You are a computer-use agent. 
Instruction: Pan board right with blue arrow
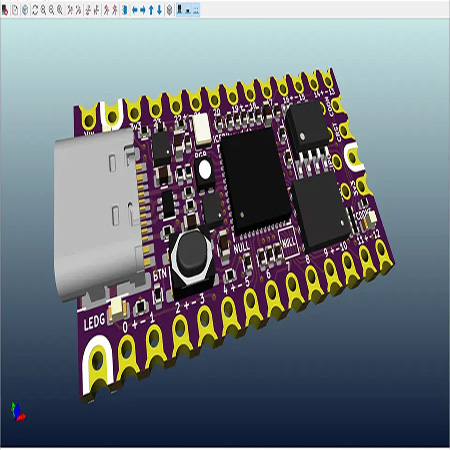point(143,10)
